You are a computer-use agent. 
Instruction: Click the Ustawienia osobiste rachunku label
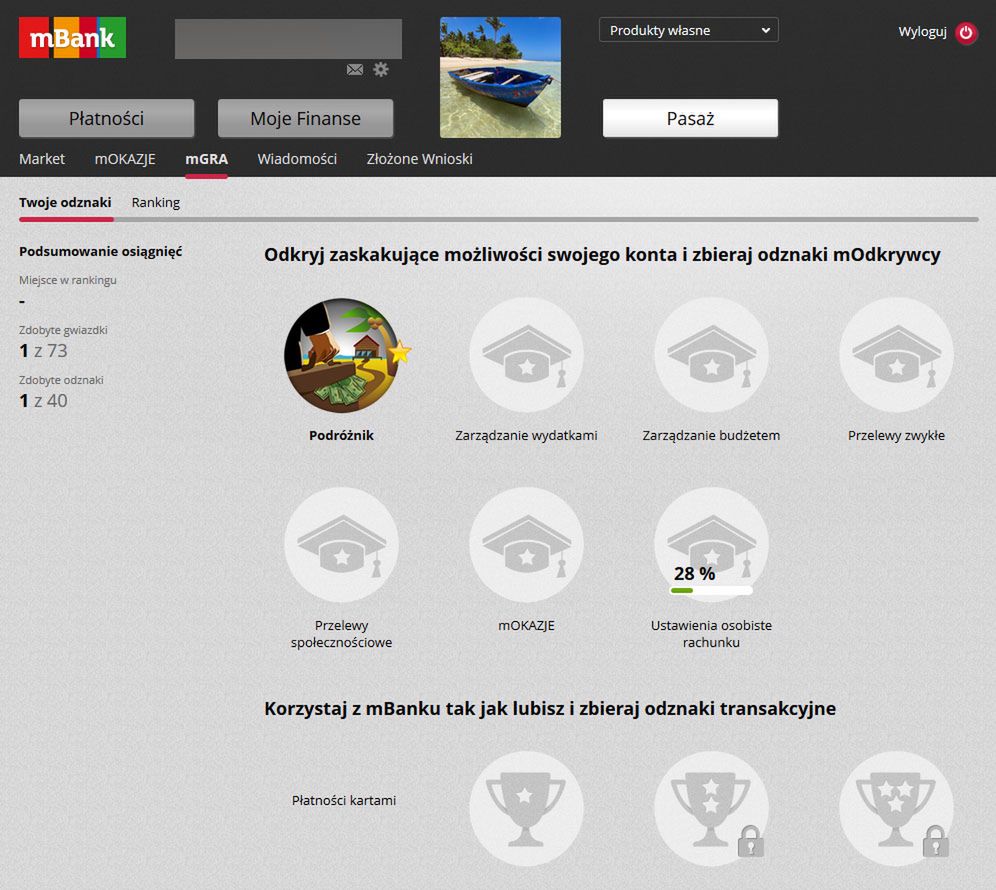[711, 634]
